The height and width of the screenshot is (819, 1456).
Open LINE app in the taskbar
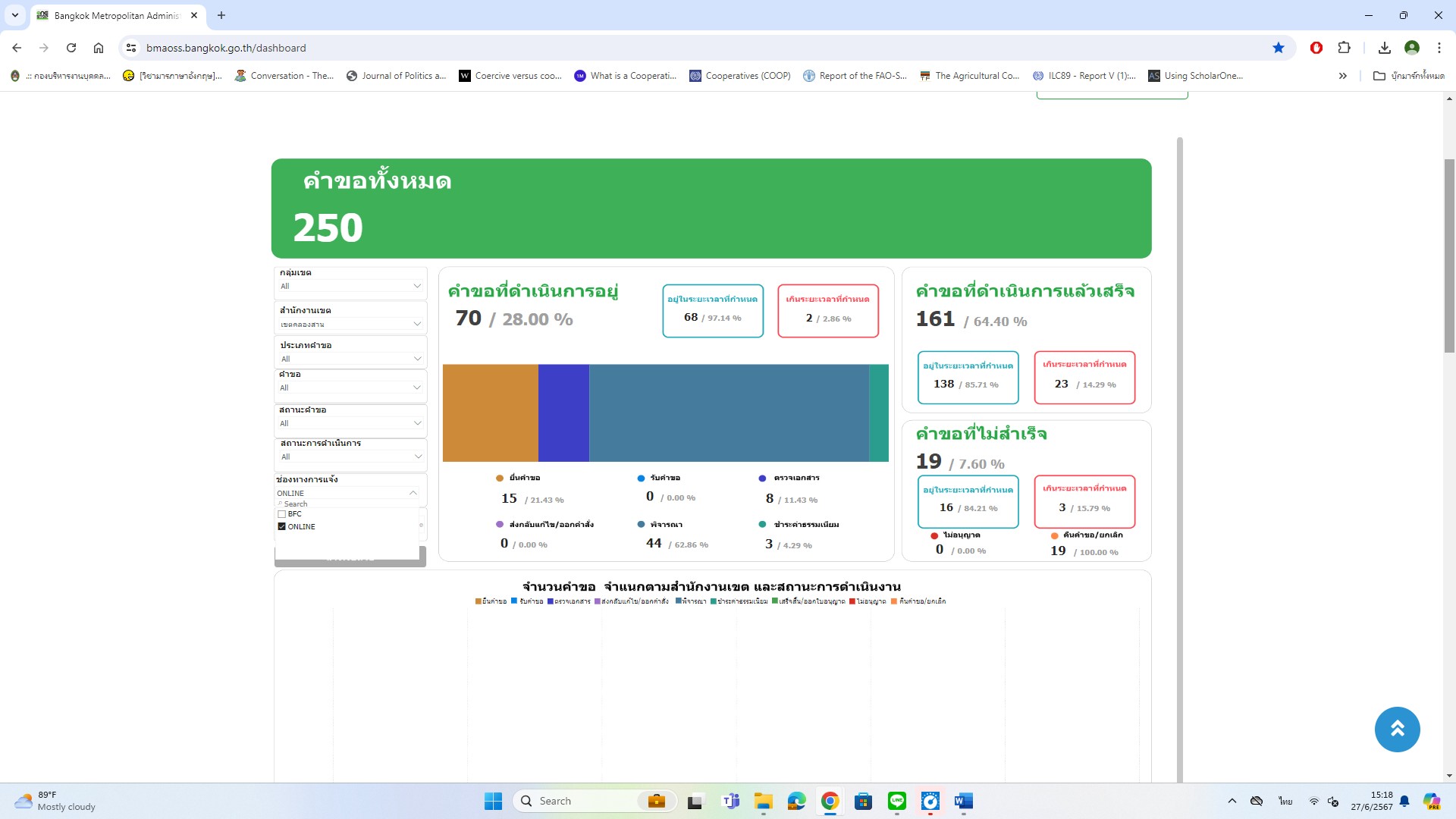click(896, 801)
